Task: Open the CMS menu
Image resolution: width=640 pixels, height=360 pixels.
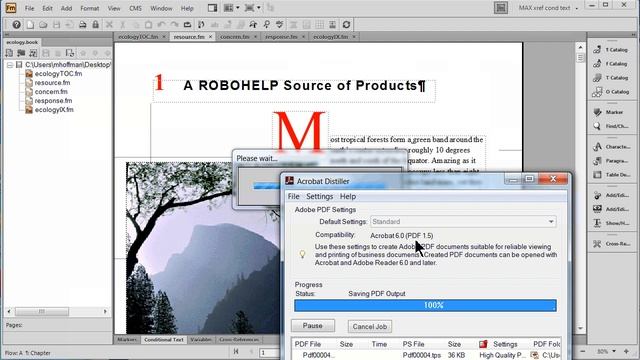Action: 136,8
